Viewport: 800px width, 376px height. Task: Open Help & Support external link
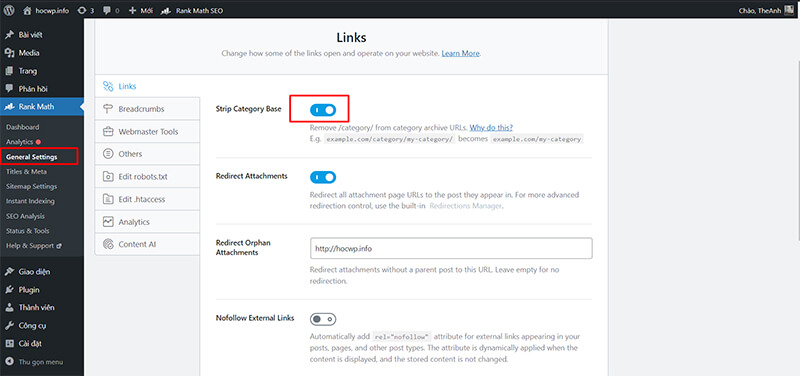coord(33,245)
